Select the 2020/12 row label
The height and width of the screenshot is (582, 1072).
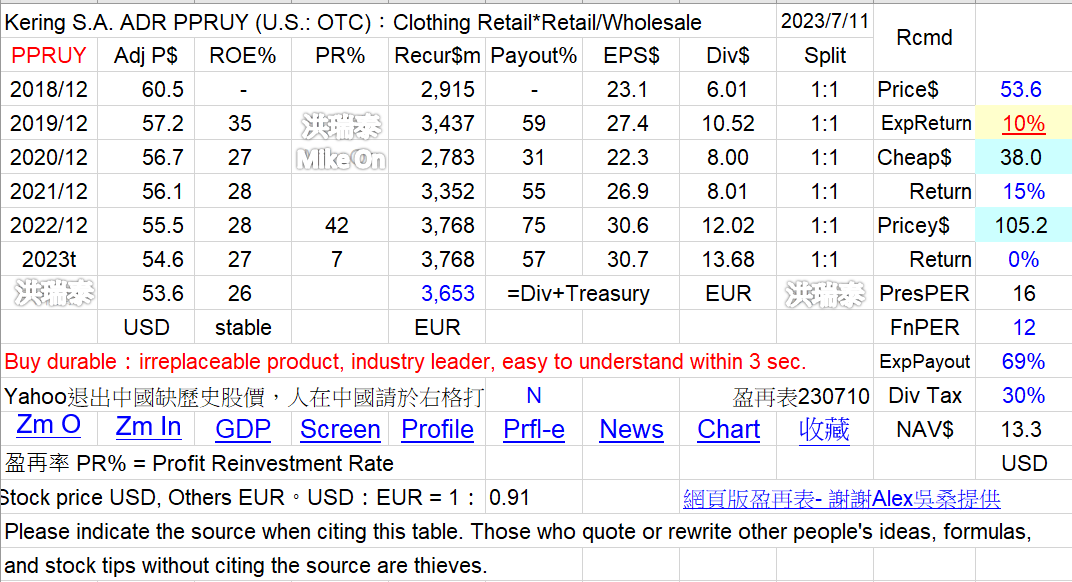tap(49, 157)
